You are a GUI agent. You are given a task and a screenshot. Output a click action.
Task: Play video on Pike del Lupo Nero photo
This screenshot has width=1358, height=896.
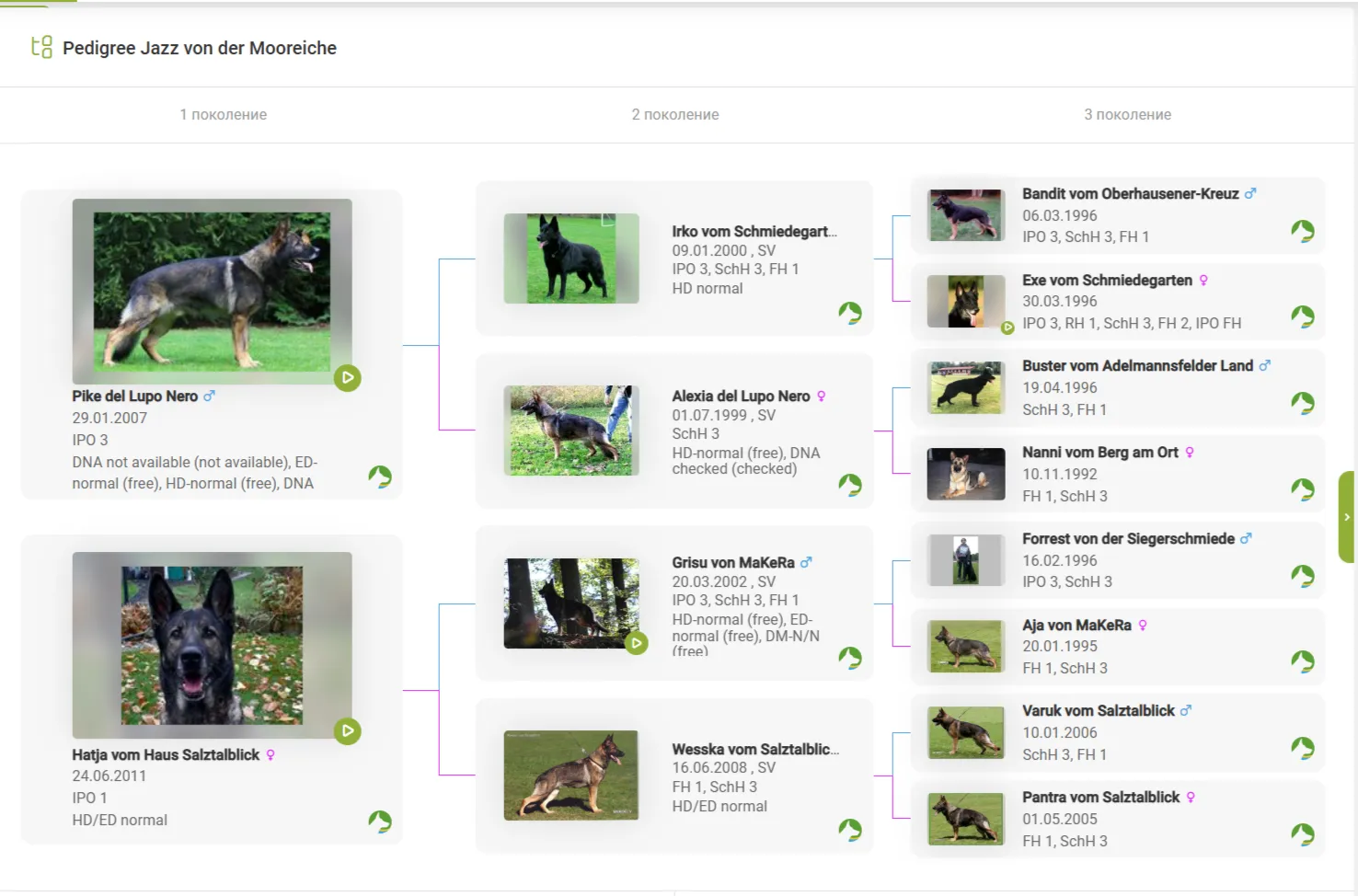(347, 378)
